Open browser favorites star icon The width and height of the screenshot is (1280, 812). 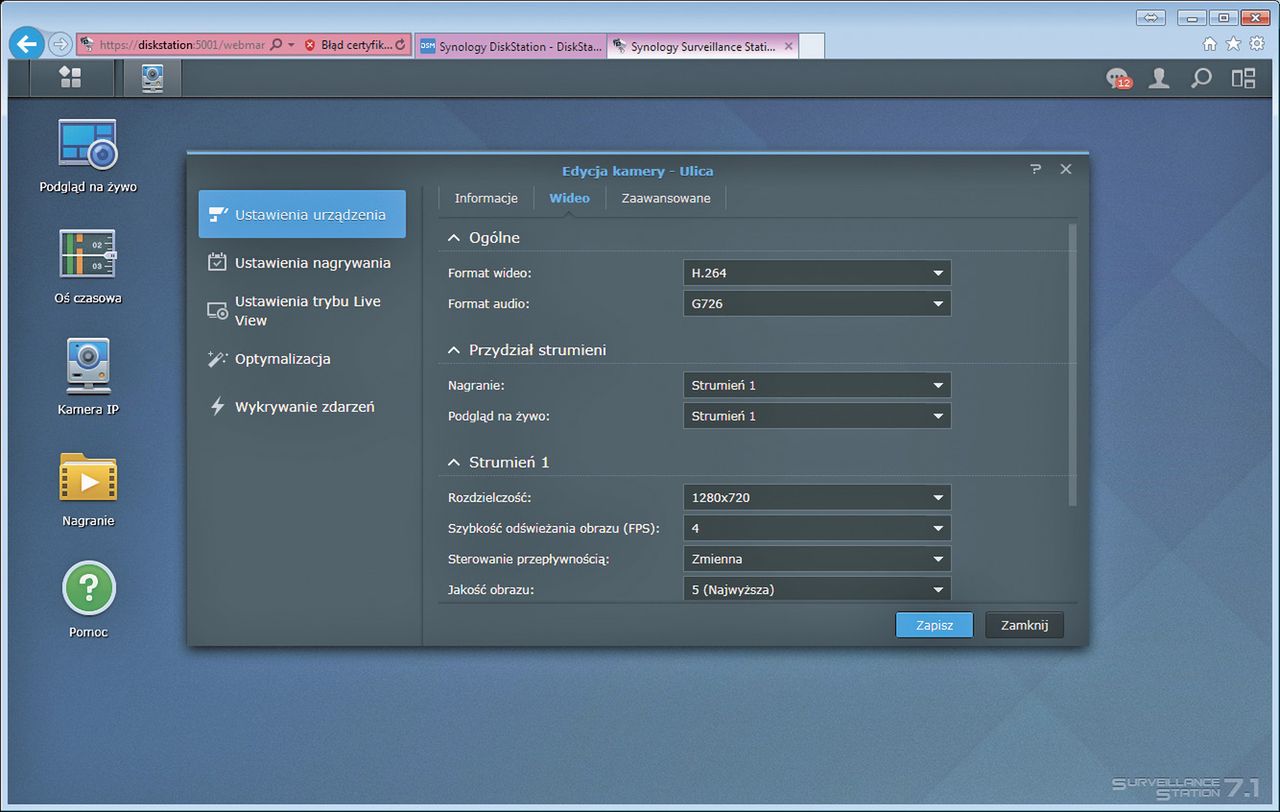click(x=1233, y=44)
